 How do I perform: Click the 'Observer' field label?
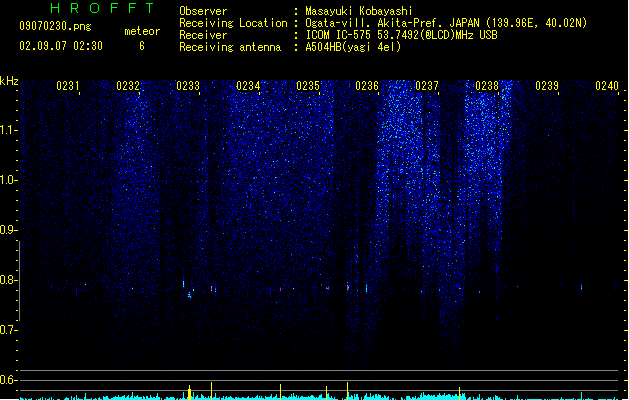(203, 11)
